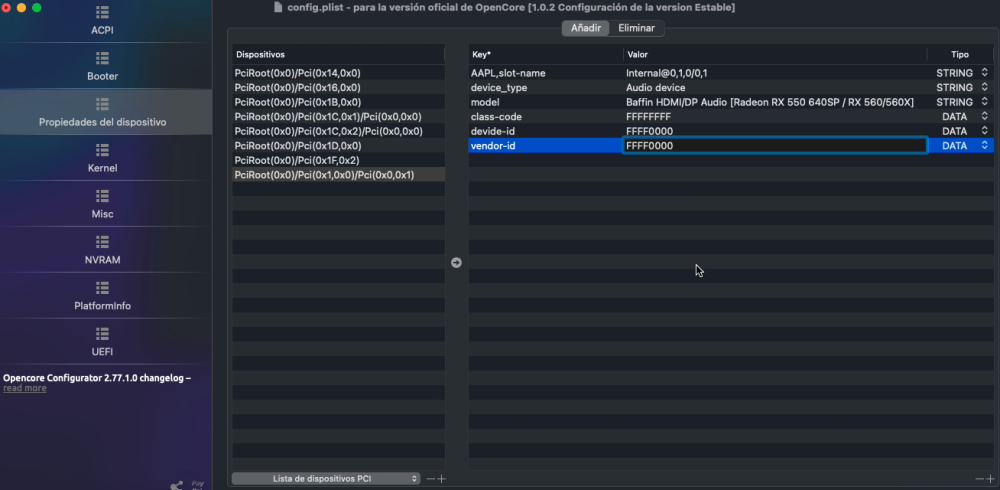1000x490 pixels.
Task: Change type dropdown for class-code row
Action: 984,117
